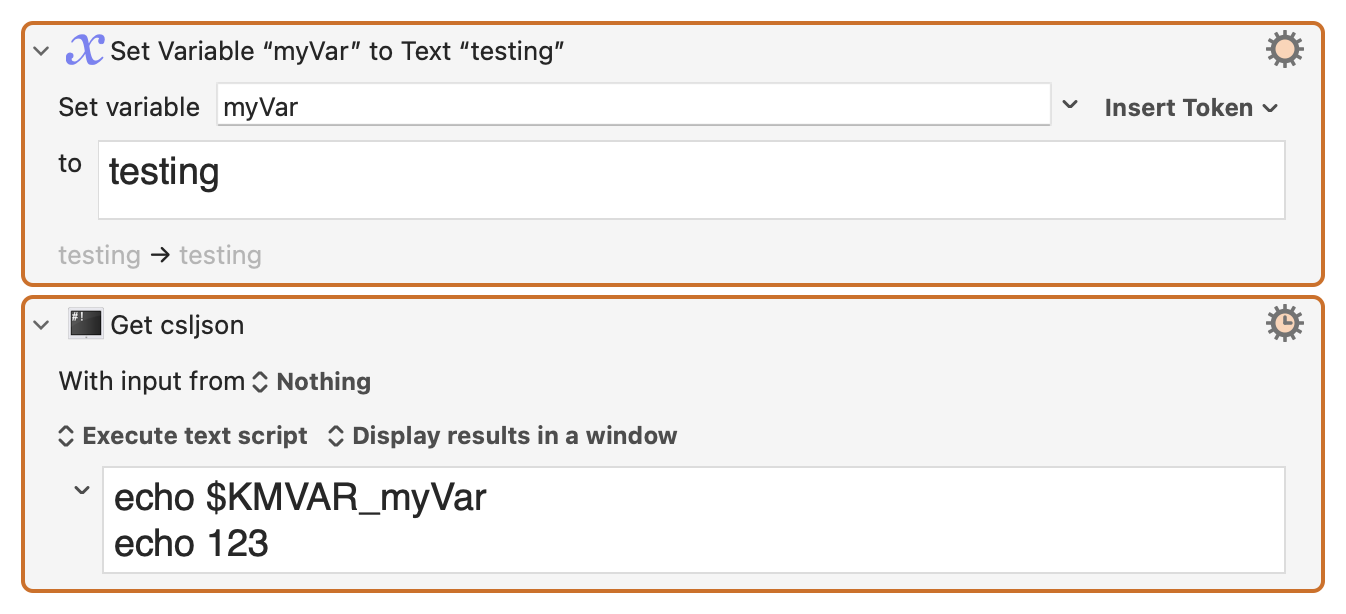1346x614 pixels.
Task: Open the Insert Token menu
Action: point(1191,108)
